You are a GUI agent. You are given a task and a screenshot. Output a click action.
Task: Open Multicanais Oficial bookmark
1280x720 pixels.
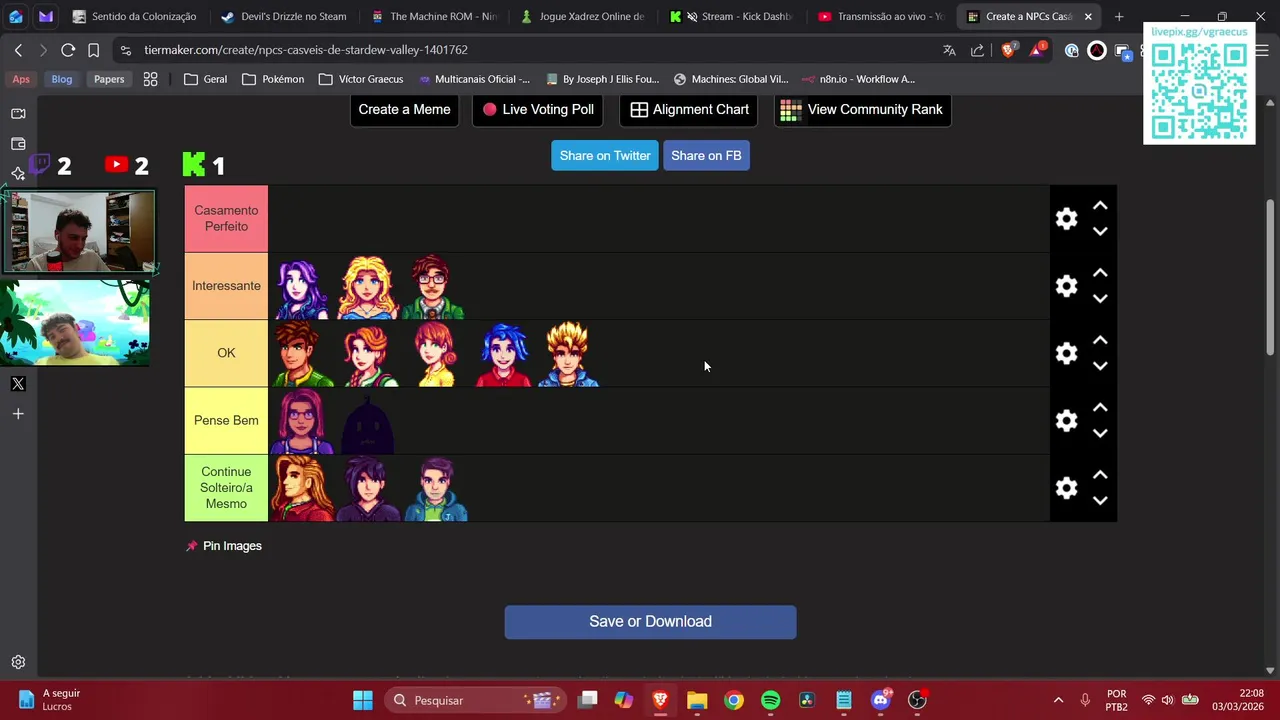(x=475, y=79)
